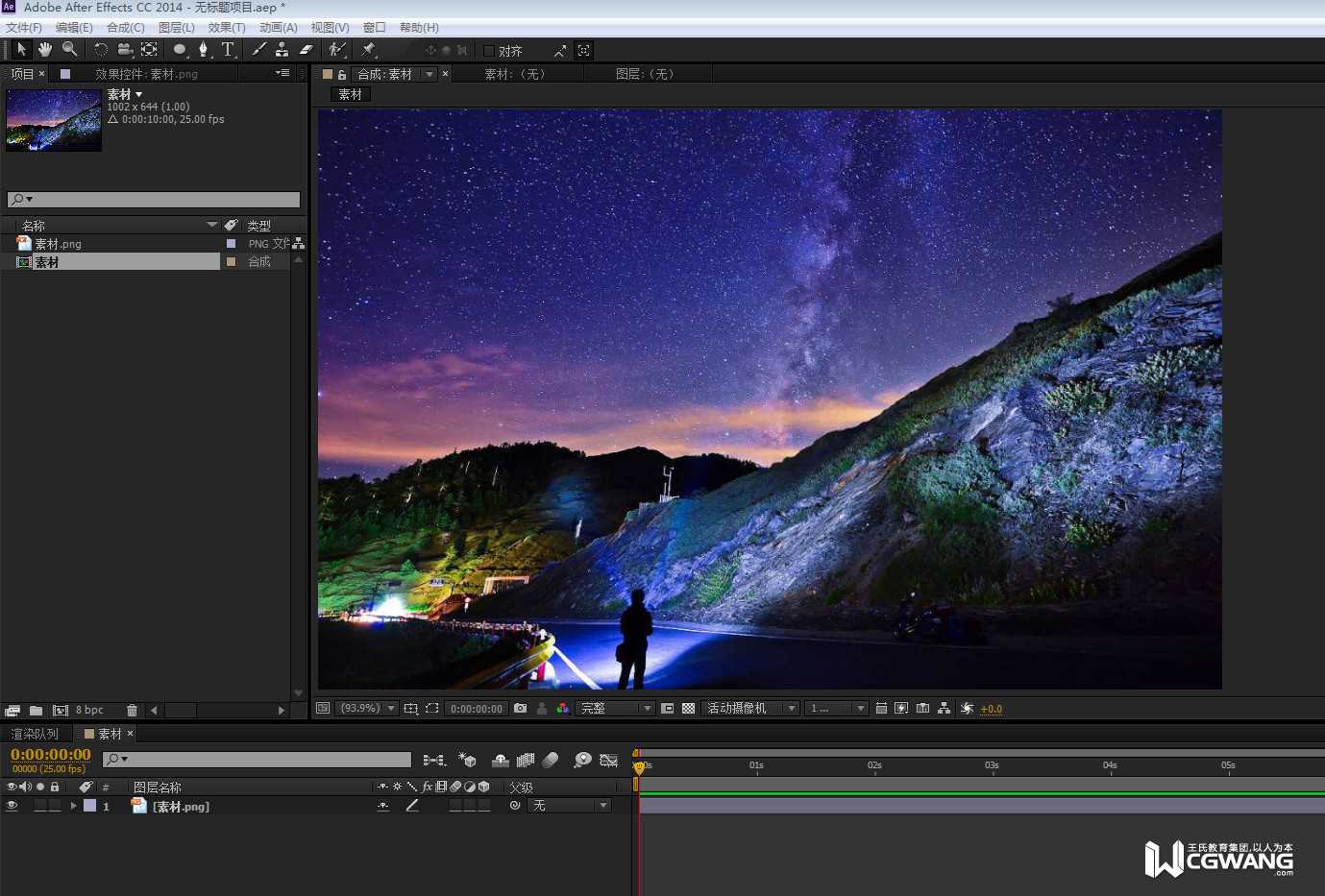The width and height of the screenshot is (1325, 896).
Task: Expand the 素材.png layer properties
Action: coord(73,806)
